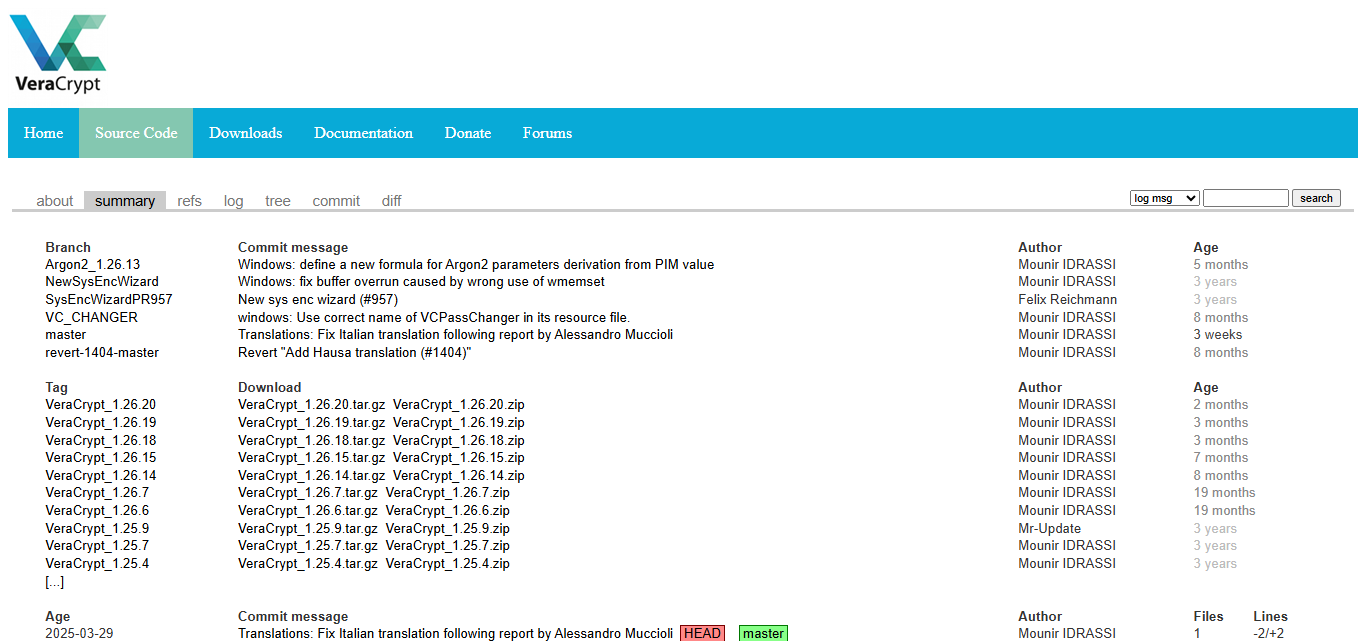The image size is (1366, 641).
Task: Open the Revert Add Hausa translation commit
Action: point(354,352)
